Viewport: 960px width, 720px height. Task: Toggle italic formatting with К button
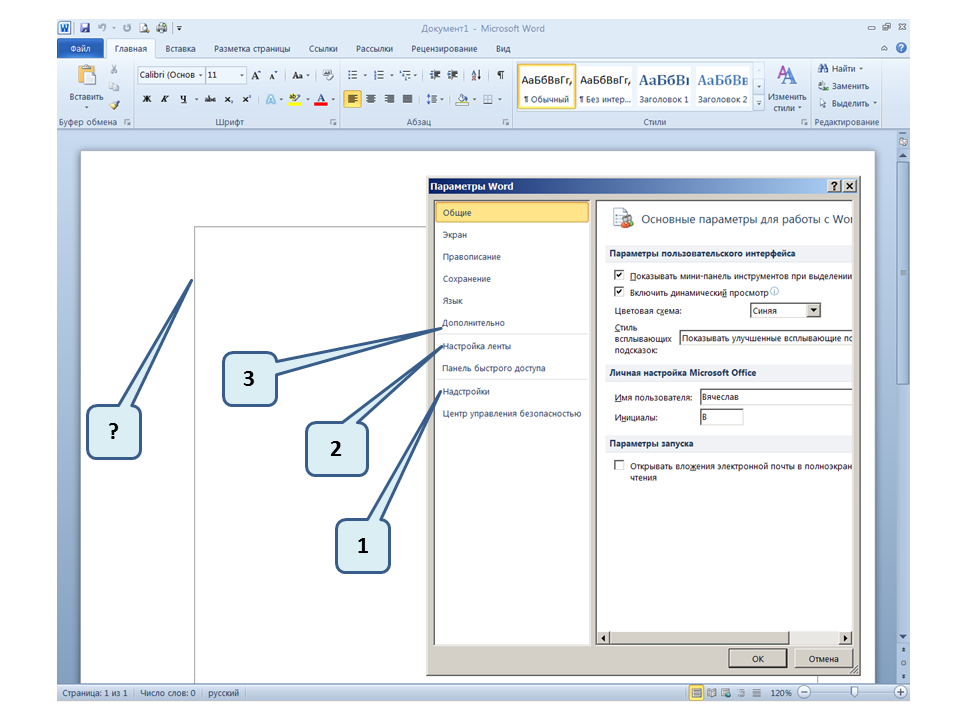point(164,99)
